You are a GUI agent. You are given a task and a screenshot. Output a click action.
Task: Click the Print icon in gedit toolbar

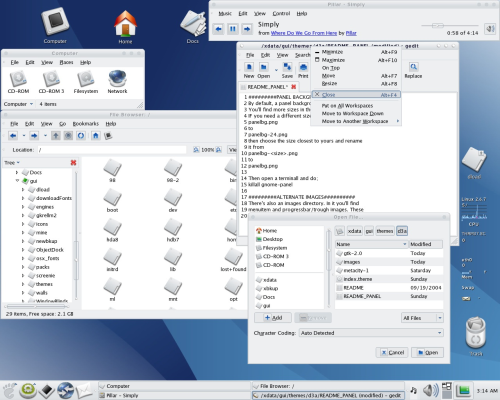(303, 70)
